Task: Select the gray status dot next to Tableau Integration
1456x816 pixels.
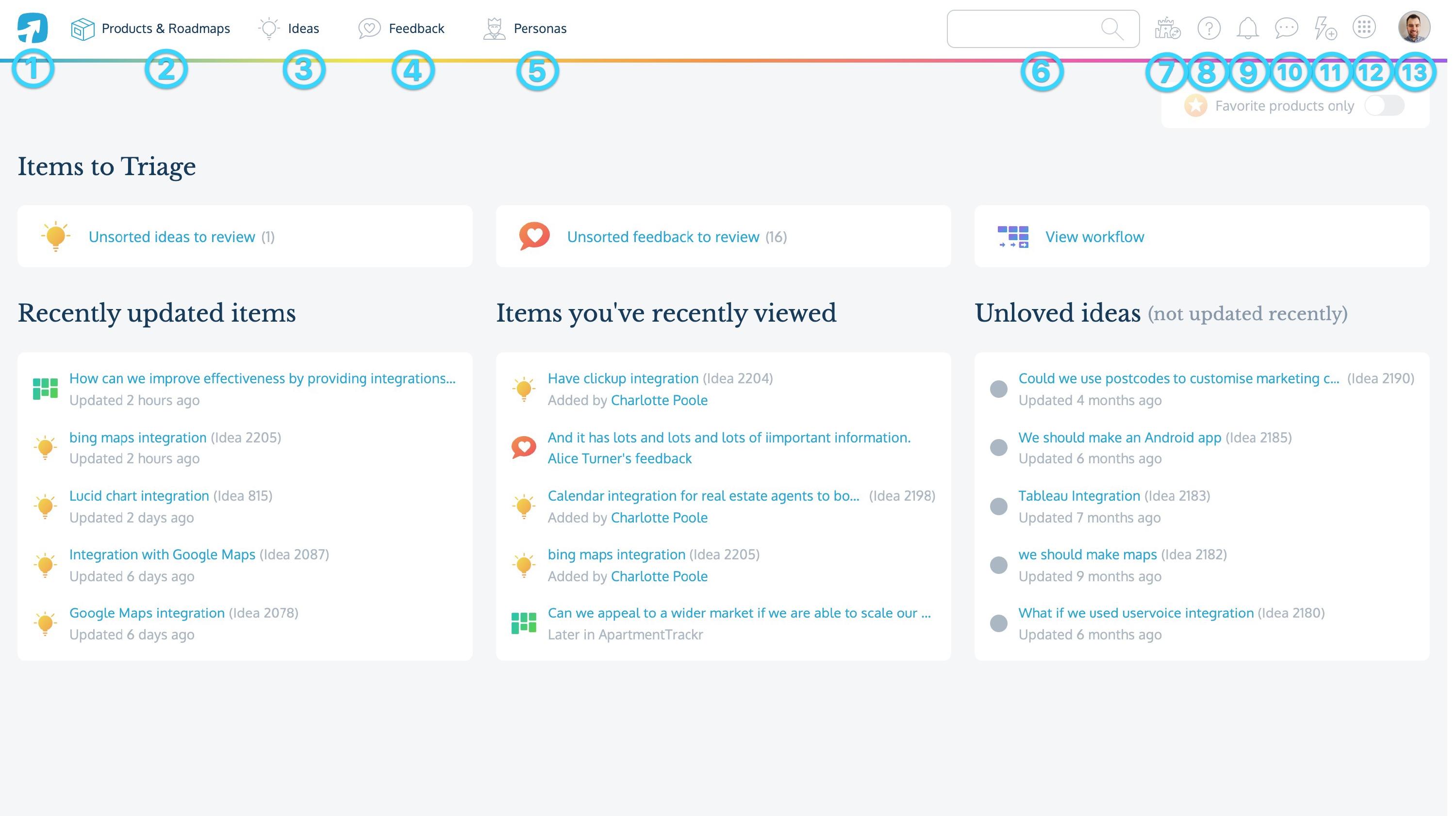Action: point(999,507)
